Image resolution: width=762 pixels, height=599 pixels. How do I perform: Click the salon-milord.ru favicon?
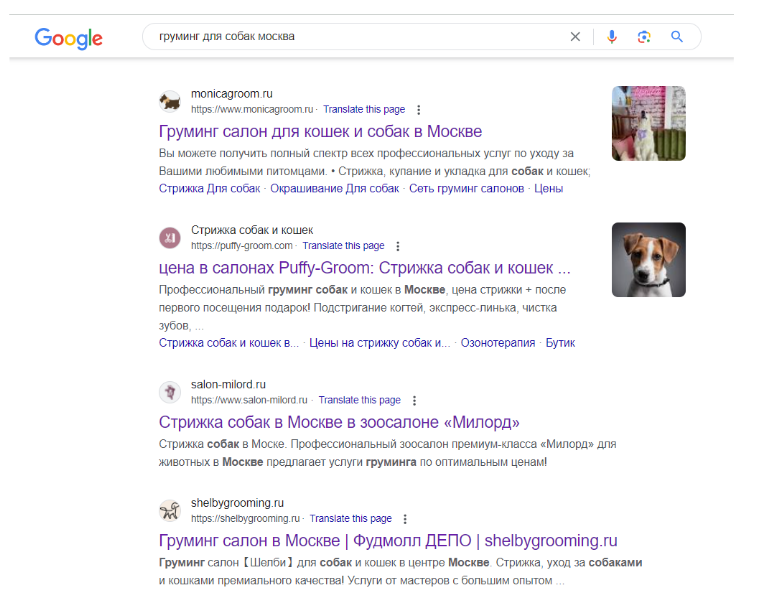coord(170,392)
